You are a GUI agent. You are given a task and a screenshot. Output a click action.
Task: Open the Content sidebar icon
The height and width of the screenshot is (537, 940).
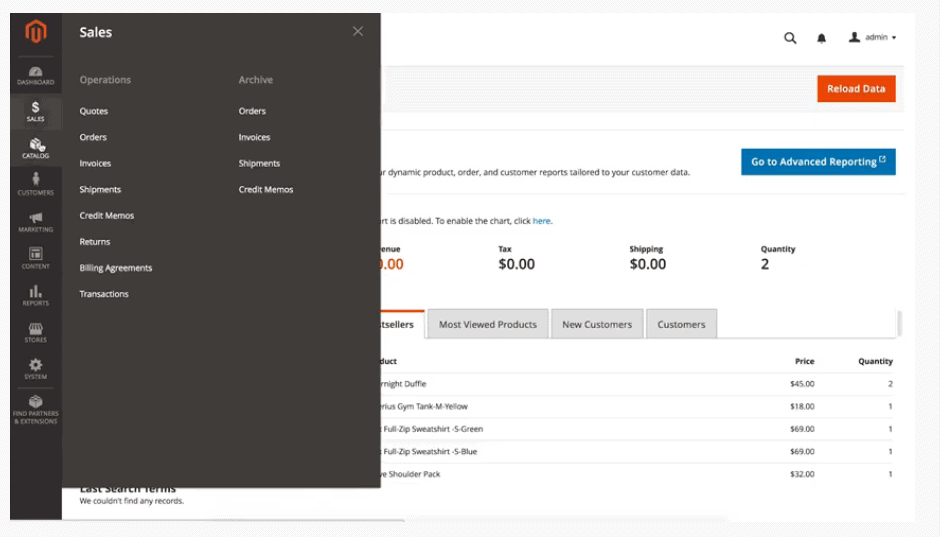coord(35,258)
